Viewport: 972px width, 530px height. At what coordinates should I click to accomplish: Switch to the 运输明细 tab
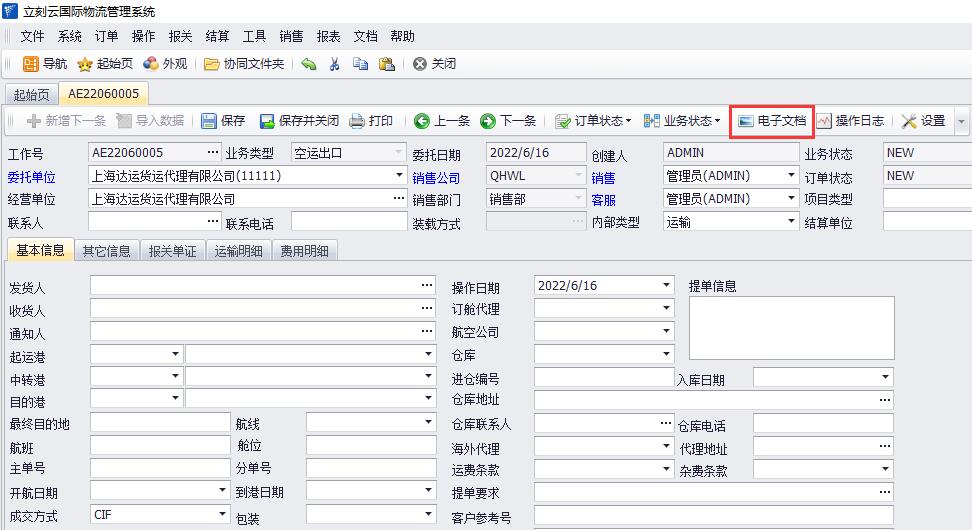coord(238,251)
